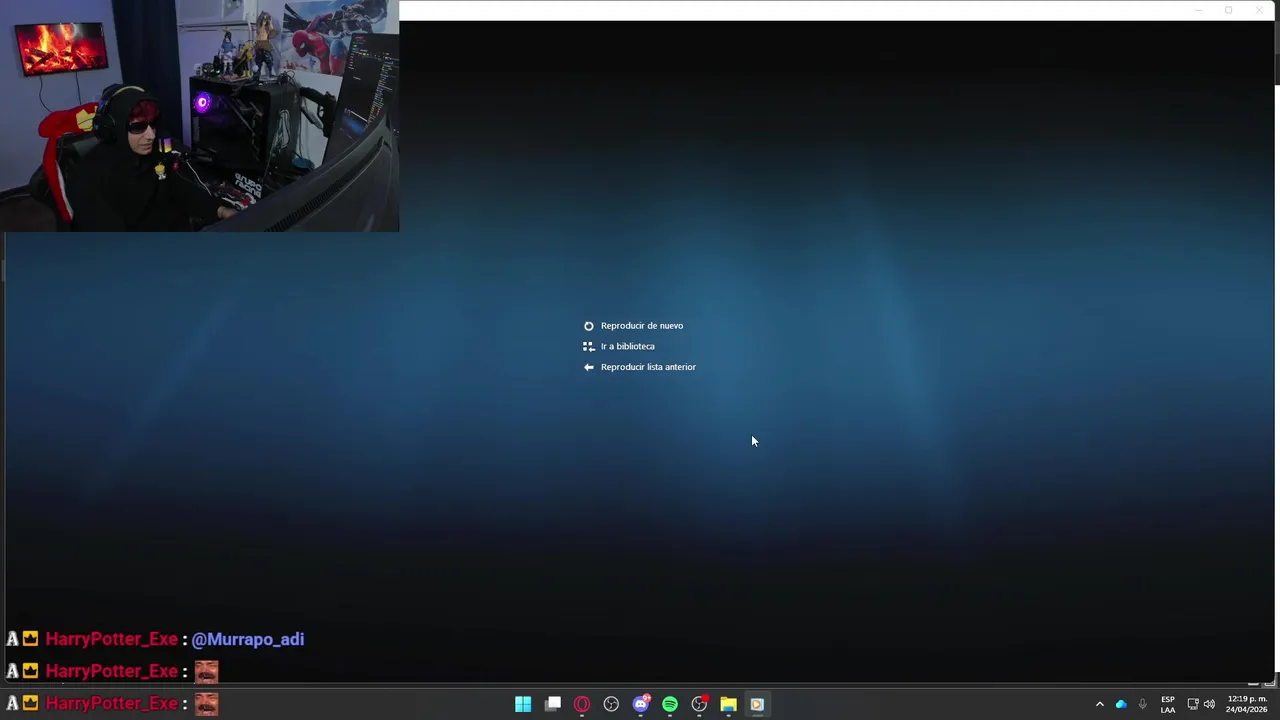Minimize the media player window

pyautogui.click(x=1198, y=10)
